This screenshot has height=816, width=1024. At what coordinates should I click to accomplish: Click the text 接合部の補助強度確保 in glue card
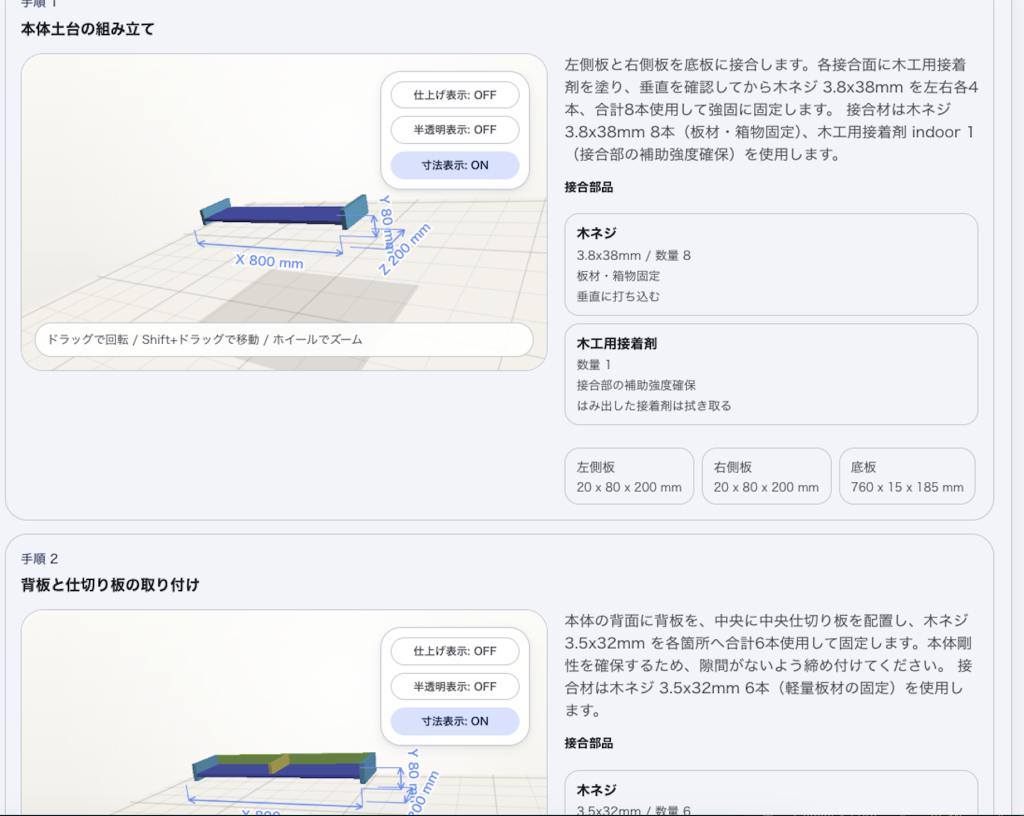[636, 385]
